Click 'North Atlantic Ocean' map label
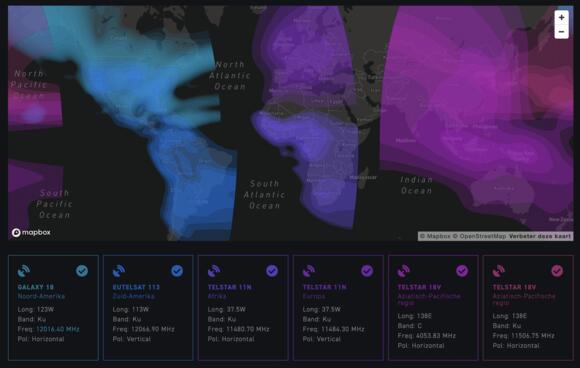 coord(230,75)
